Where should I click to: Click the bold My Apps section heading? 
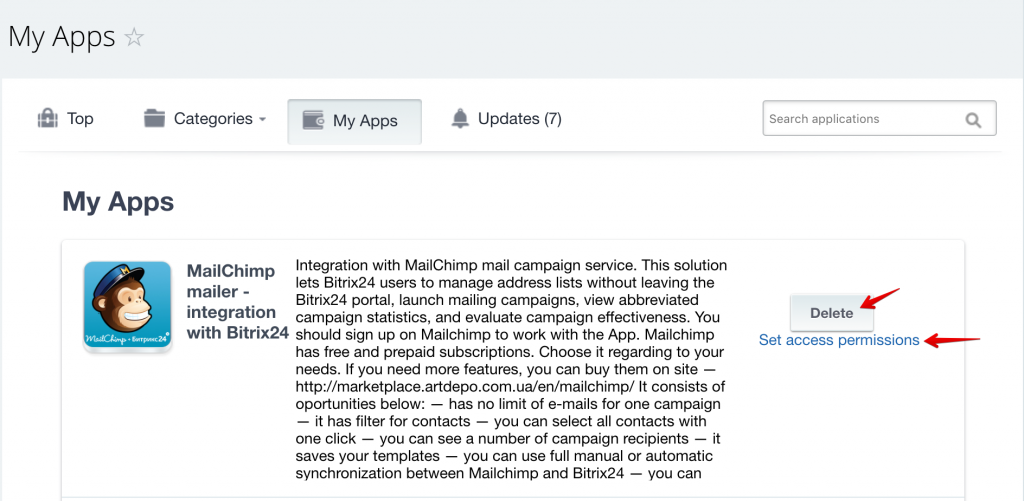pos(118,202)
